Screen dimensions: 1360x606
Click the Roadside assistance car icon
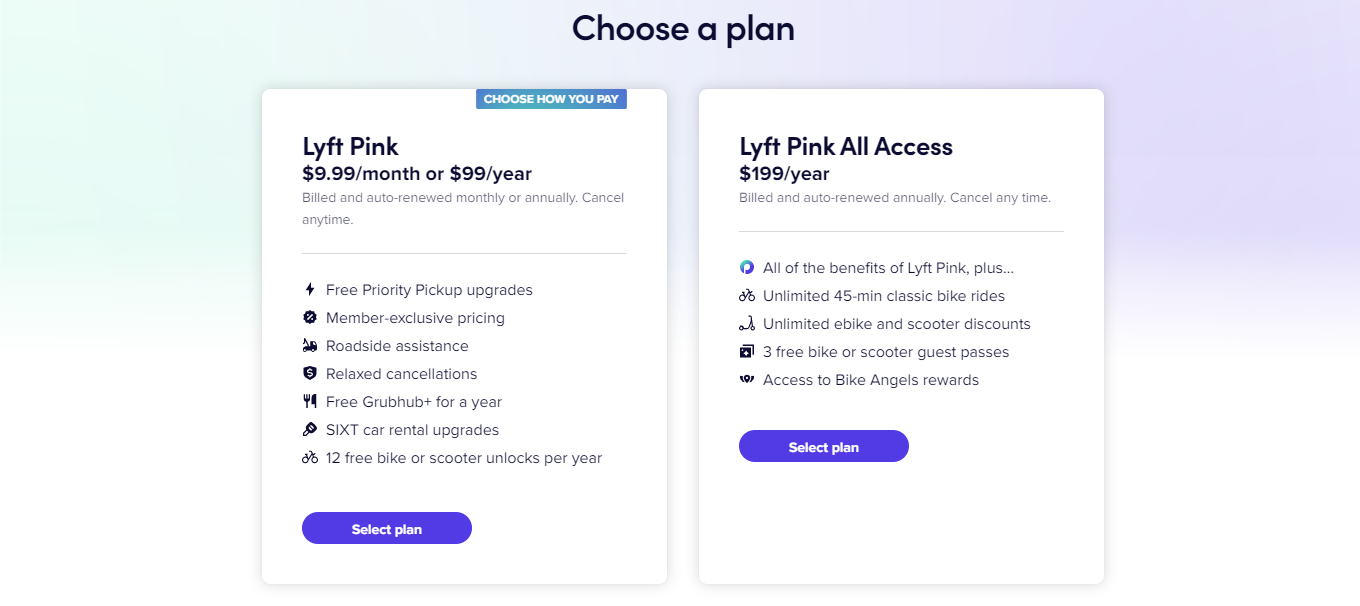pyautogui.click(x=310, y=345)
